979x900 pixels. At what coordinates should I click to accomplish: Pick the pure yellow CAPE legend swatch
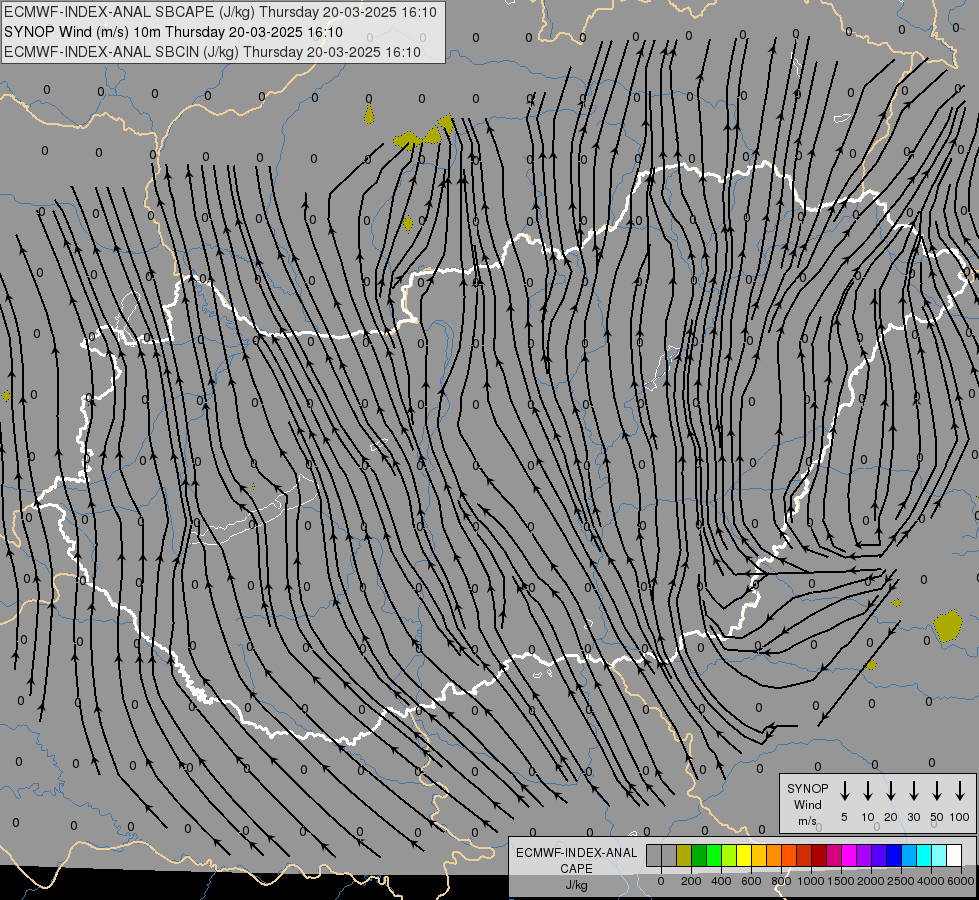[744, 856]
